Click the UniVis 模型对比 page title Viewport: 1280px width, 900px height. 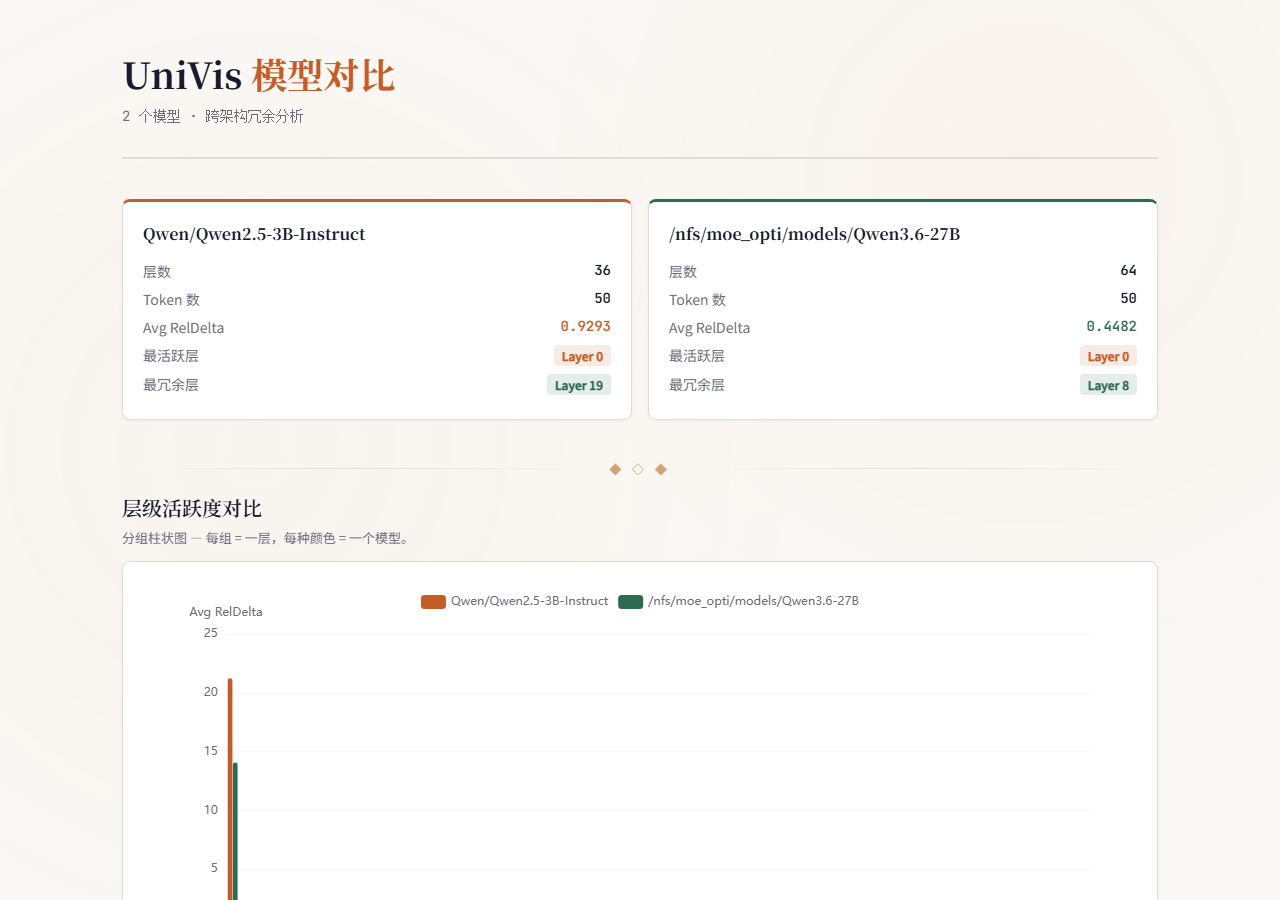[258, 76]
